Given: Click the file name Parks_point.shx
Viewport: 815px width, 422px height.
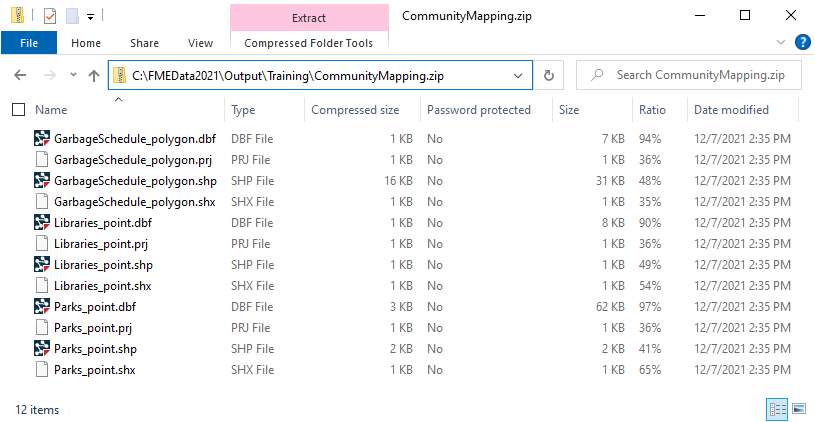Looking at the screenshot, I should [95, 370].
